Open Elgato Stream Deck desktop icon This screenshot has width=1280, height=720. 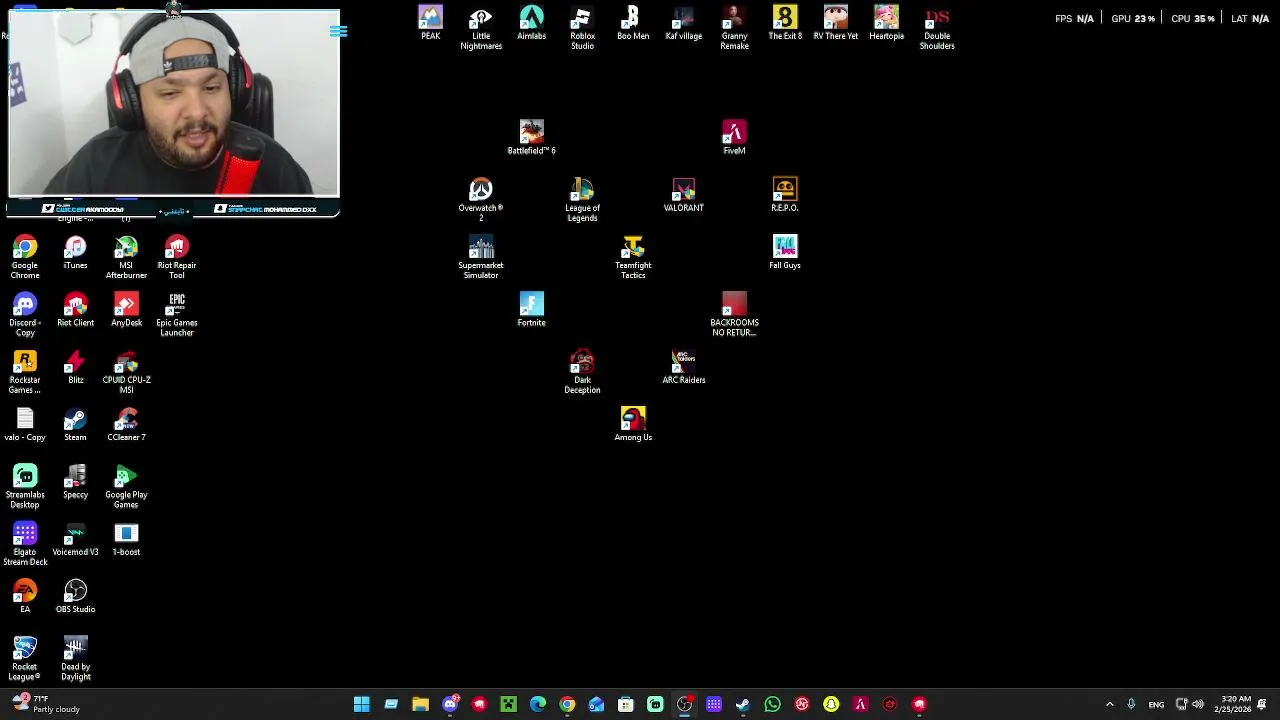pyautogui.click(x=25, y=544)
